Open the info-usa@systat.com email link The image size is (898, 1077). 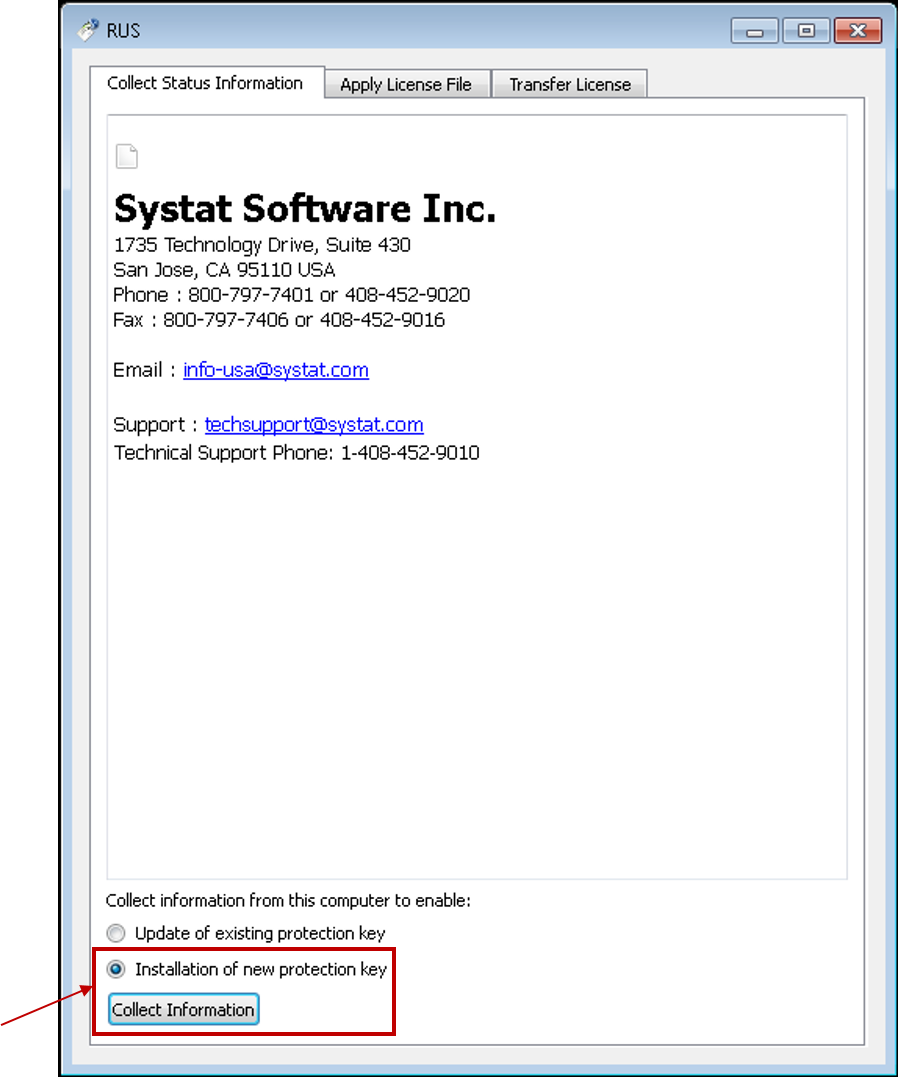point(276,370)
